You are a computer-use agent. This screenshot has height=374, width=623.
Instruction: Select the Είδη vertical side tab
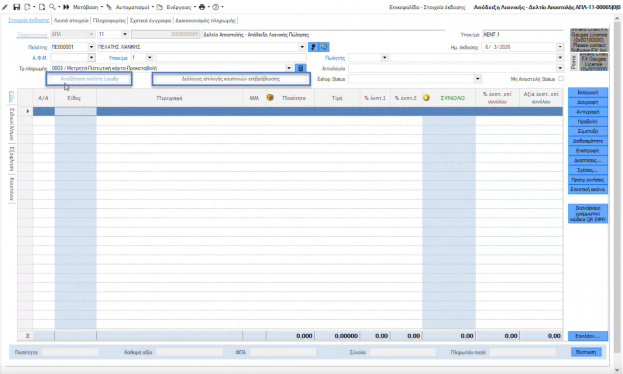pos(12,97)
